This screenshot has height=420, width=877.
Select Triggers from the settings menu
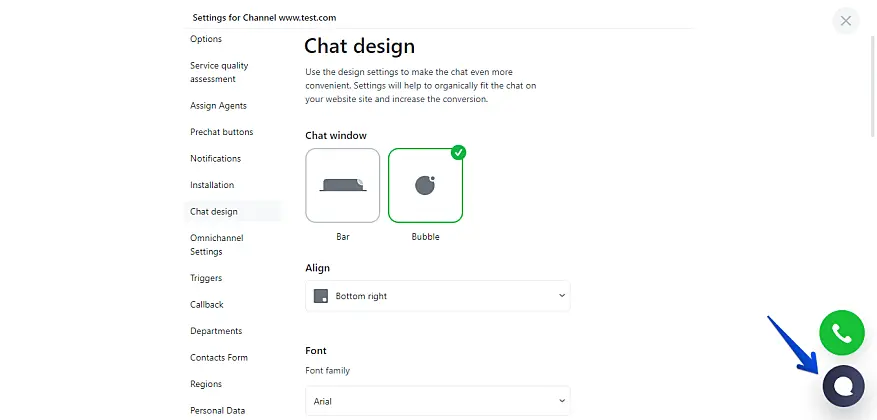(206, 278)
